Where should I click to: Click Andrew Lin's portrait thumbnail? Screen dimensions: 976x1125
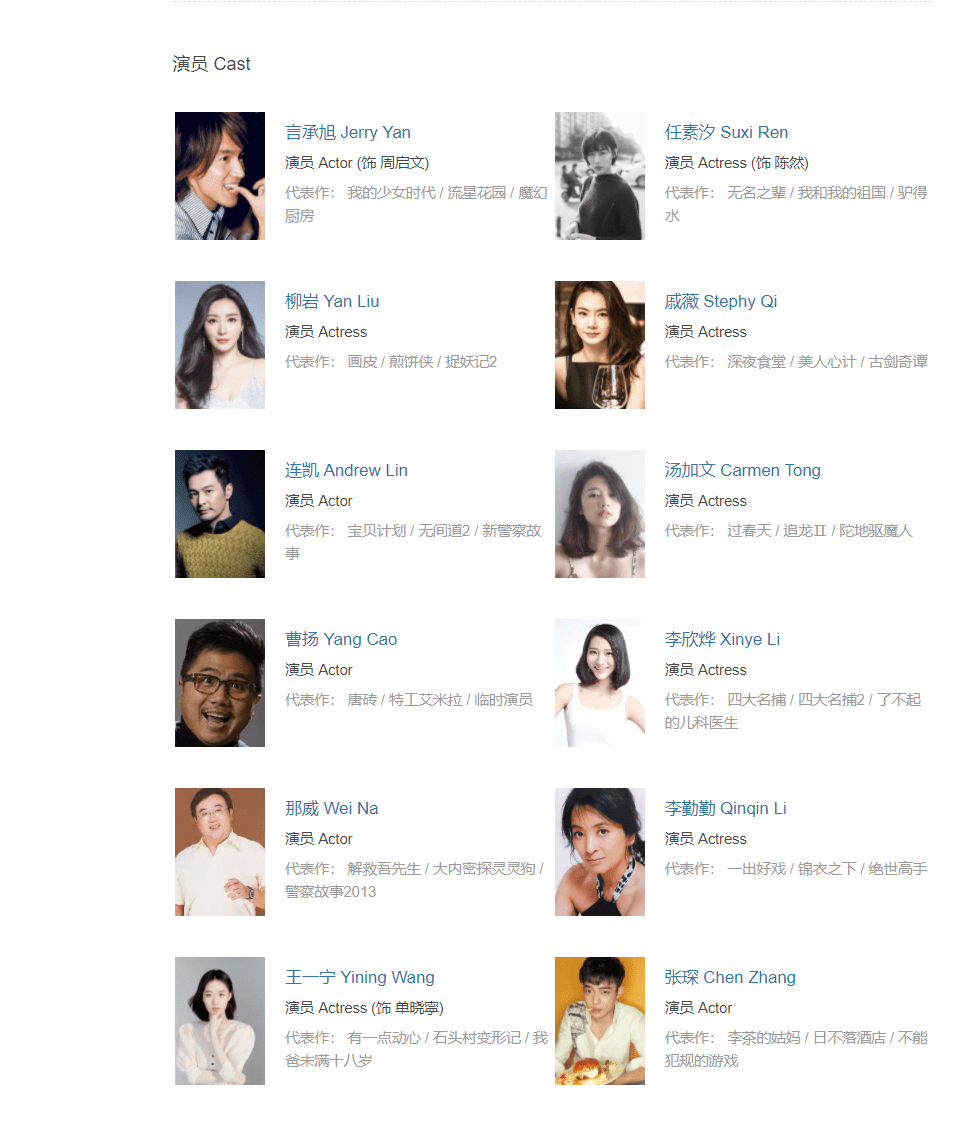click(220, 514)
